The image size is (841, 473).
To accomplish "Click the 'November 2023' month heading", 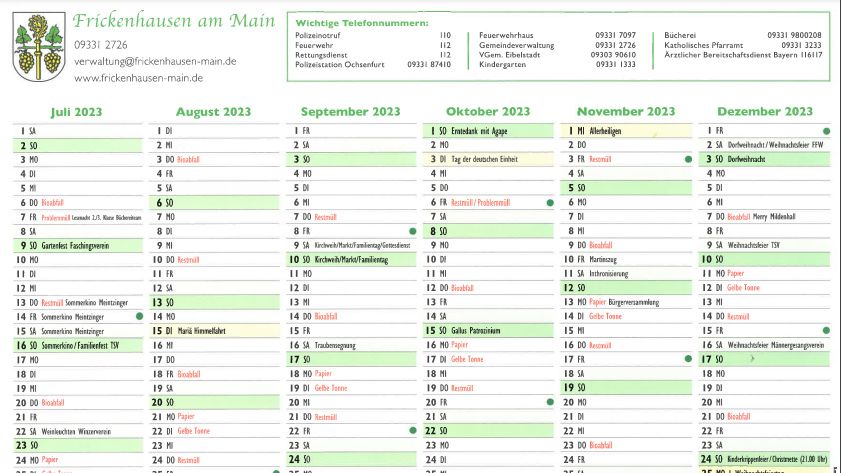I will pyautogui.click(x=626, y=112).
